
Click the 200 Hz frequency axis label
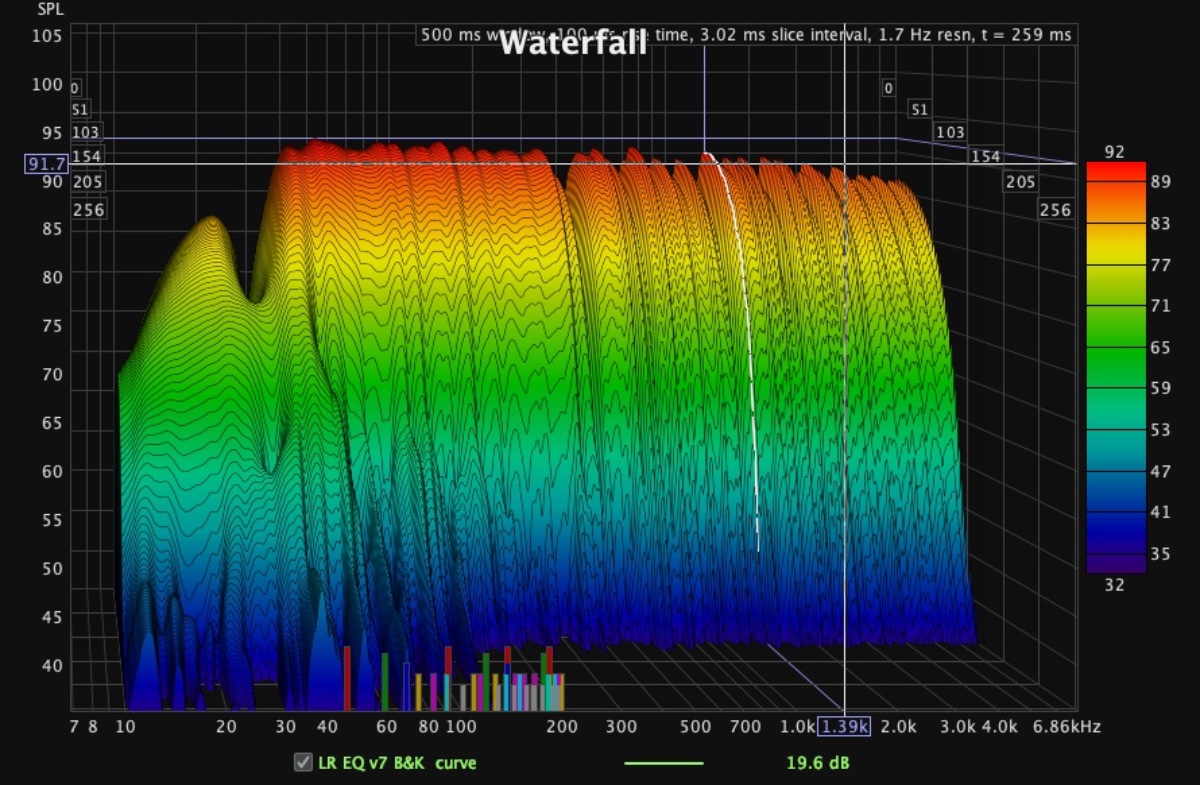[562, 727]
